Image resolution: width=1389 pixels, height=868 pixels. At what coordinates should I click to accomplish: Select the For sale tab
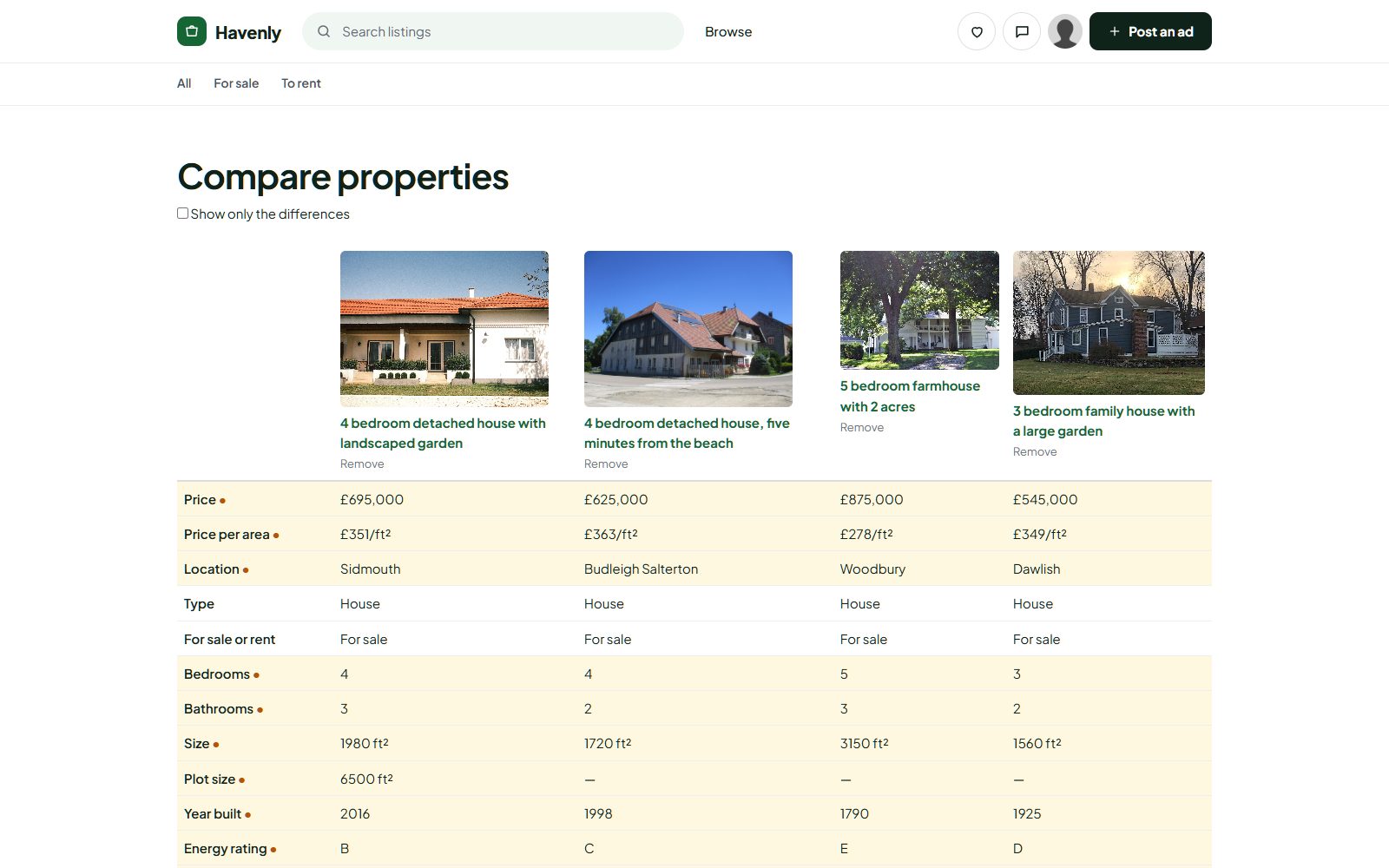pos(236,83)
